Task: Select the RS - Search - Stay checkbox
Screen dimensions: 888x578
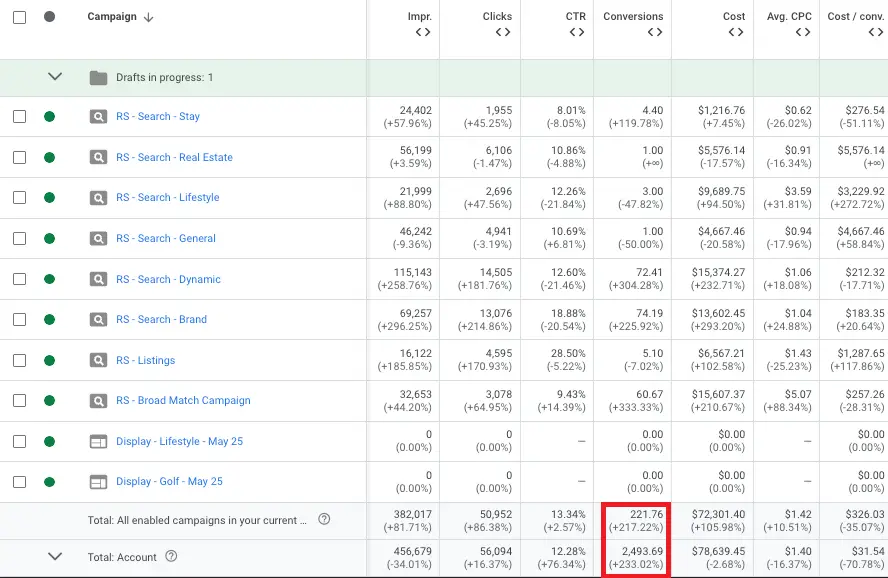Action: [x=19, y=117]
